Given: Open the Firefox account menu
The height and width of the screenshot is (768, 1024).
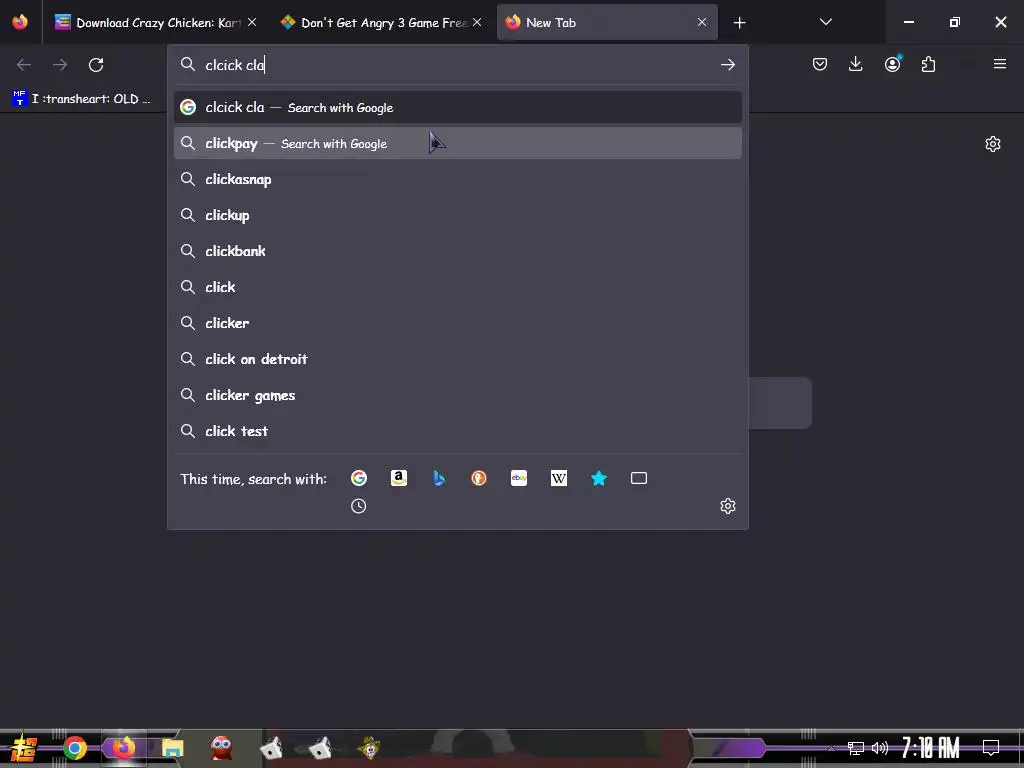Looking at the screenshot, I should pyautogui.click(x=892, y=64).
